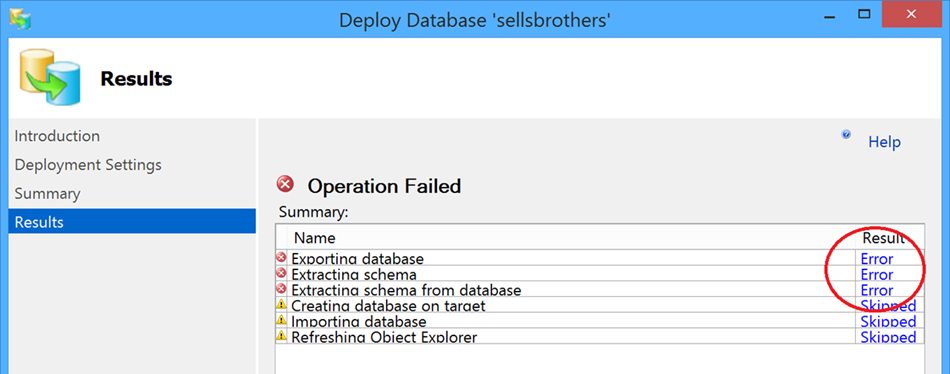Viewport: 950px width, 374px height.
Task: Click the Name column header
Action: click(x=314, y=238)
